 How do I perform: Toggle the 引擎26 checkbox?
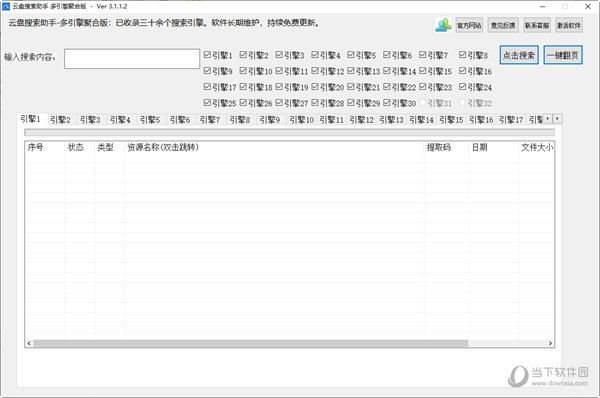[243, 103]
